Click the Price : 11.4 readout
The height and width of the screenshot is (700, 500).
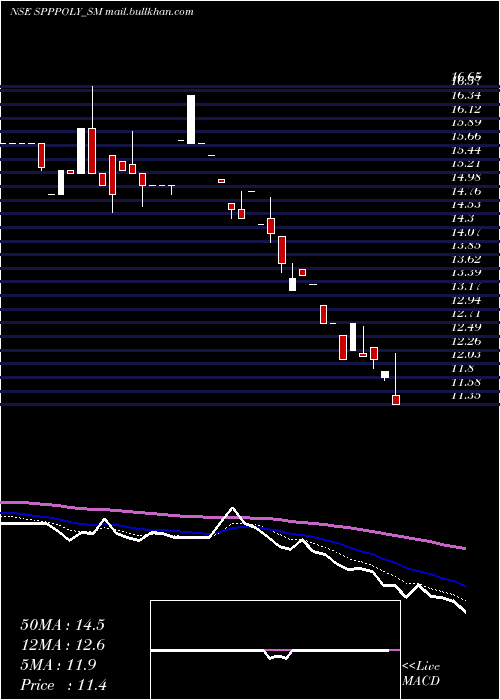63,685
